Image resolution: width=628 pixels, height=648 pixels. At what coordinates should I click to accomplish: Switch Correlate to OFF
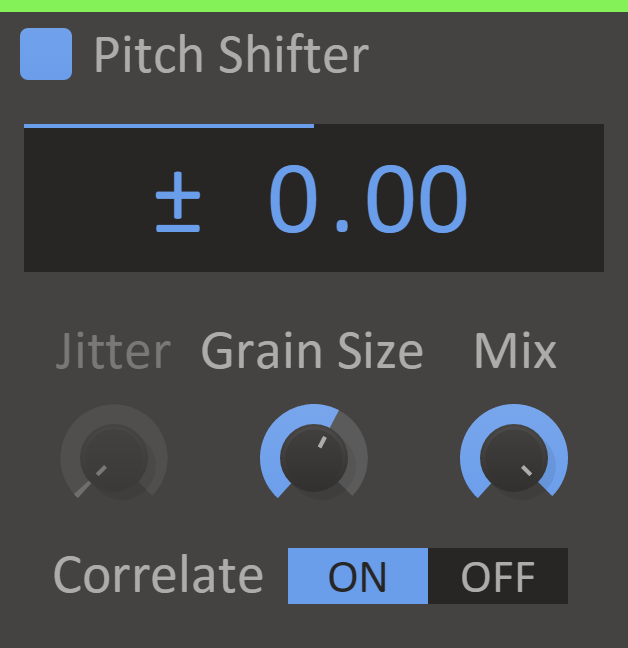pyautogui.click(x=497, y=576)
